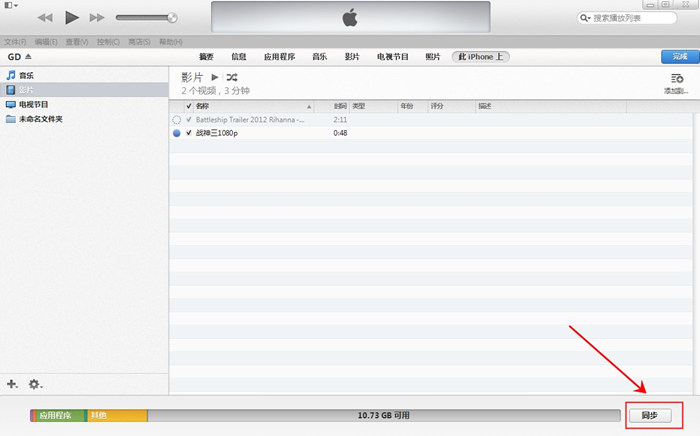Screen dimensions: 700x436
Task: Click the rewind (previous track) button
Action: point(45,18)
